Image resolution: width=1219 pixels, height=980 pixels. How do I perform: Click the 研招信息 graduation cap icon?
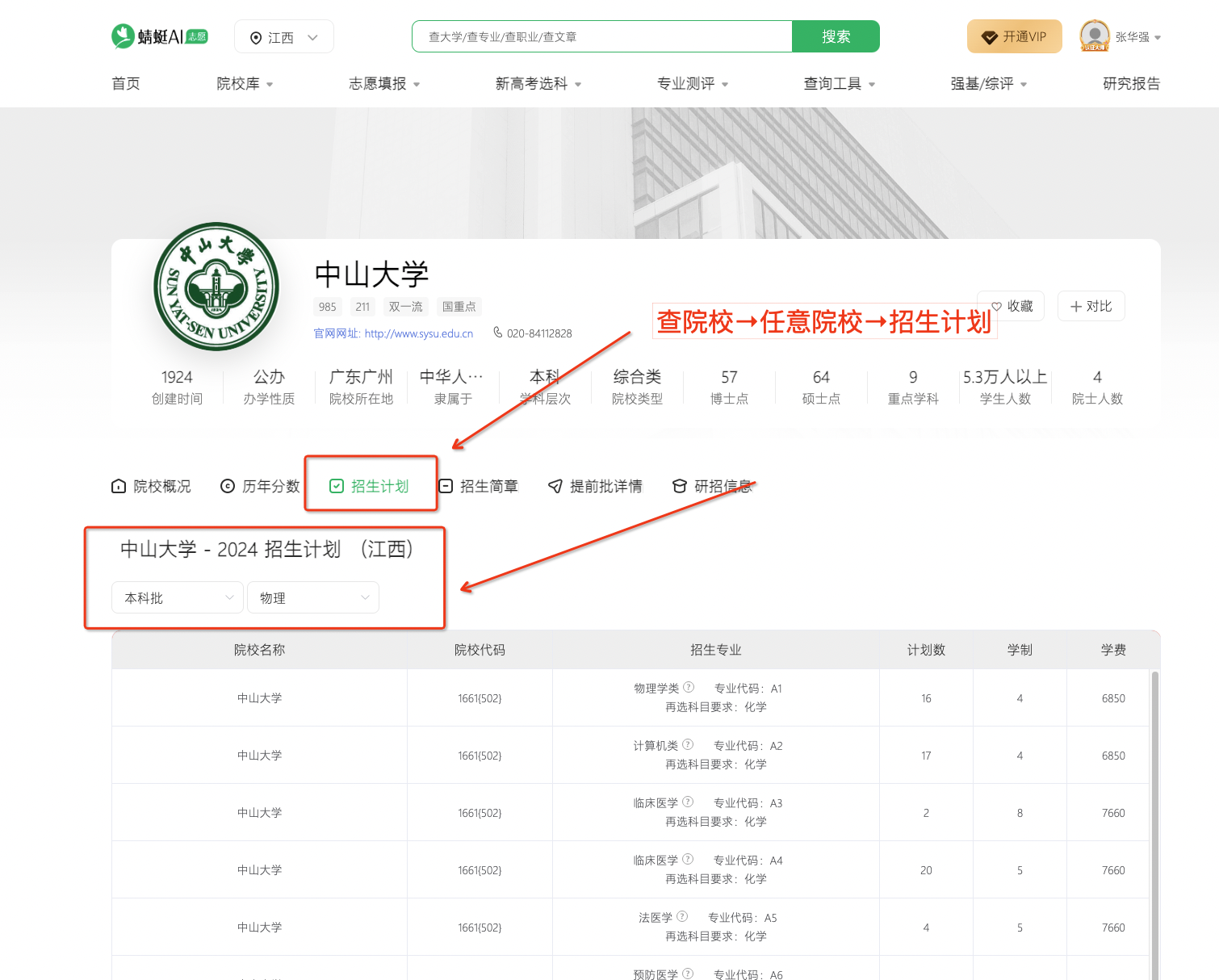pos(680,486)
